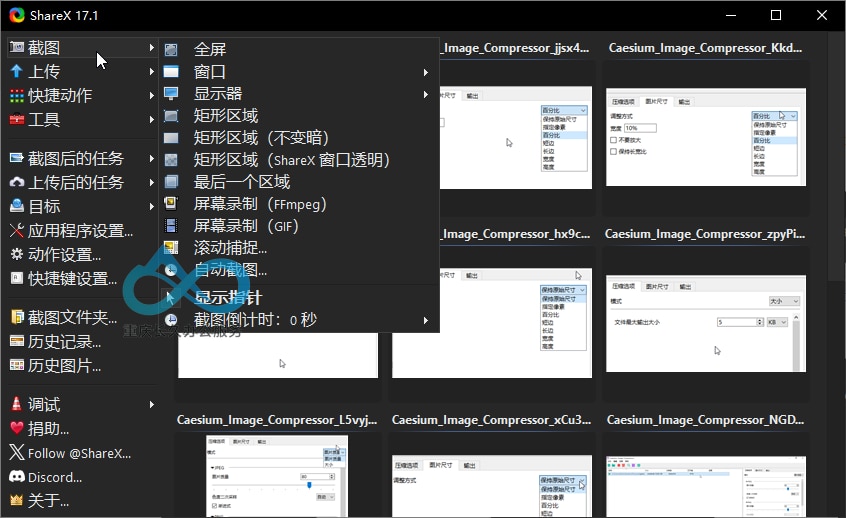846x518 pixels.
Task: Click the 快捷键设置 keyboard icon
Action: pos(17,278)
